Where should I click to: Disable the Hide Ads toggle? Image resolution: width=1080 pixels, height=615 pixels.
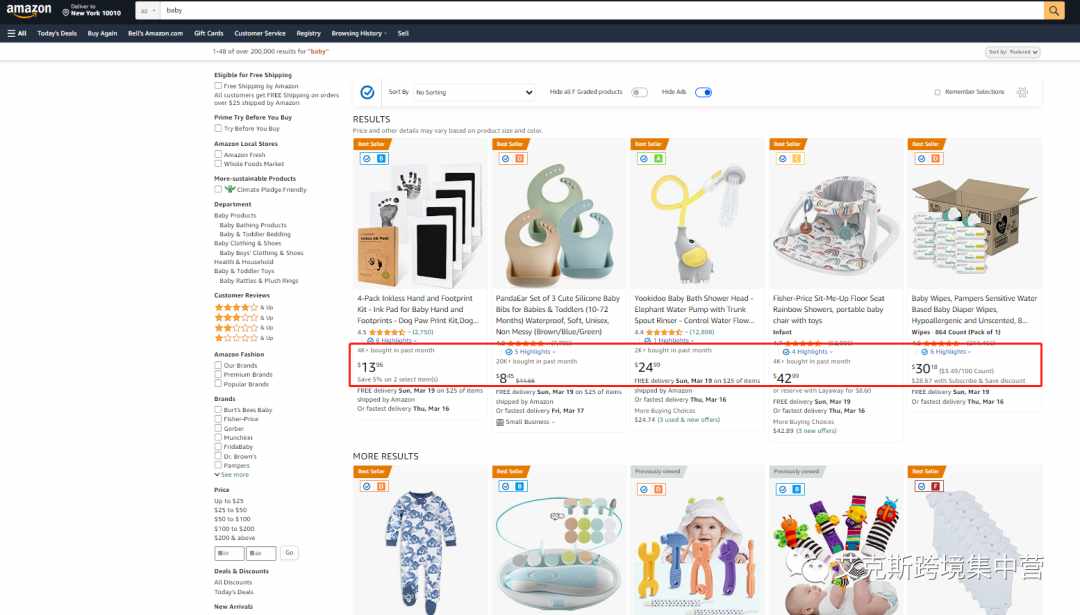tap(703, 92)
